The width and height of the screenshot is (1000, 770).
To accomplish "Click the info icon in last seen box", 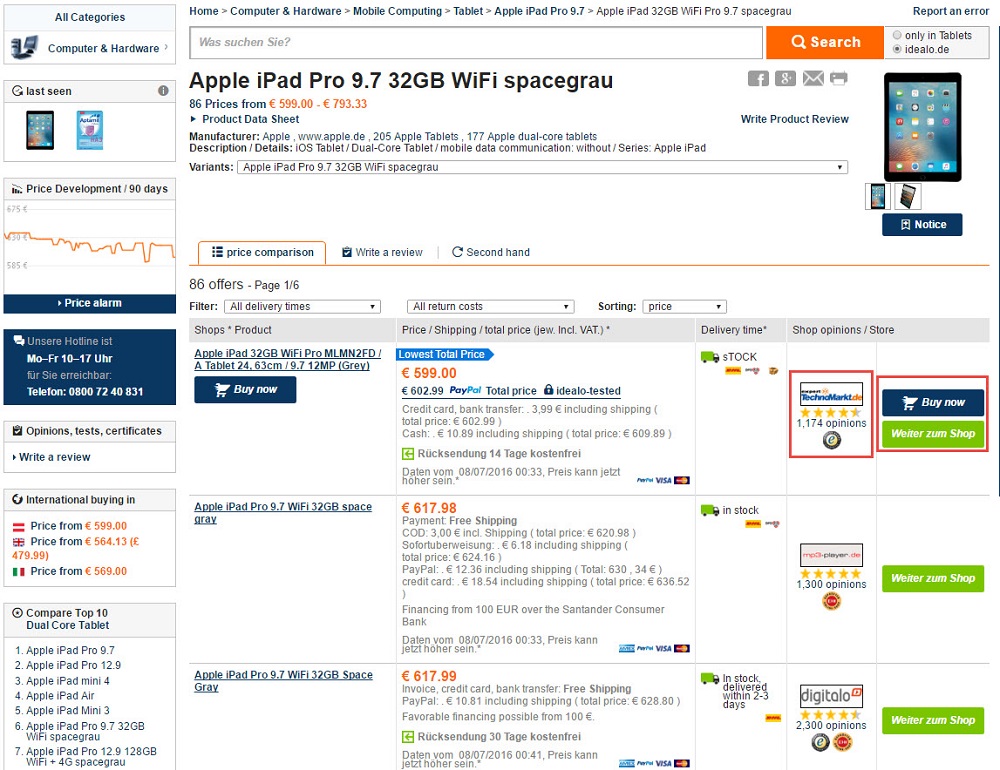I will point(163,91).
